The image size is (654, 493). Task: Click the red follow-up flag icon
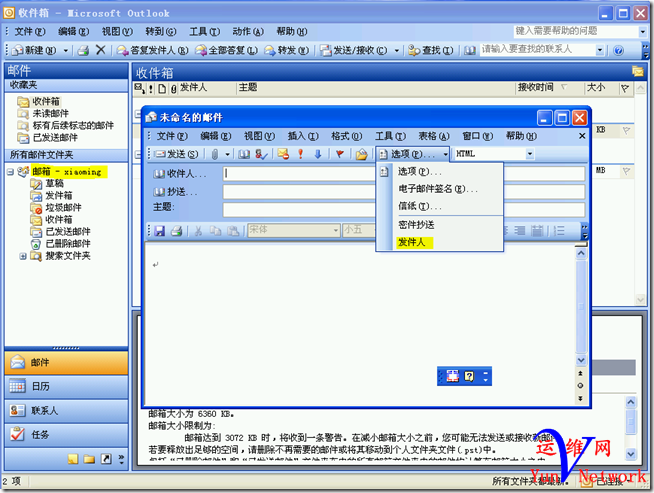pyautogui.click(x=340, y=154)
